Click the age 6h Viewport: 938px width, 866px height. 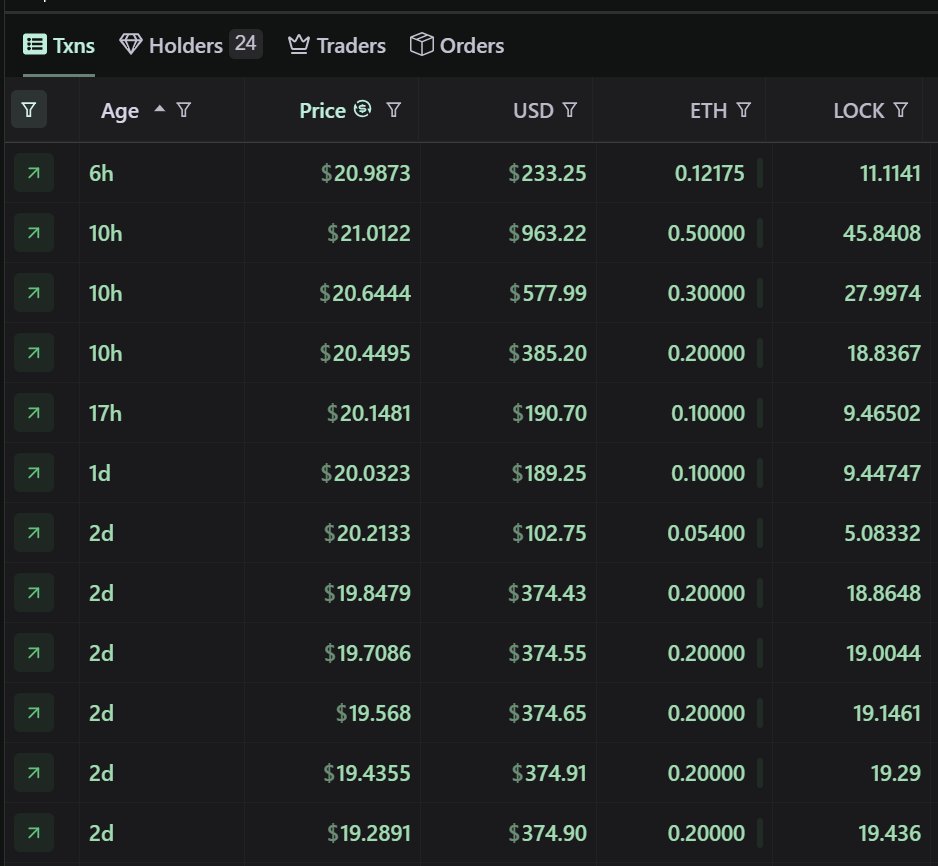coord(101,173)
